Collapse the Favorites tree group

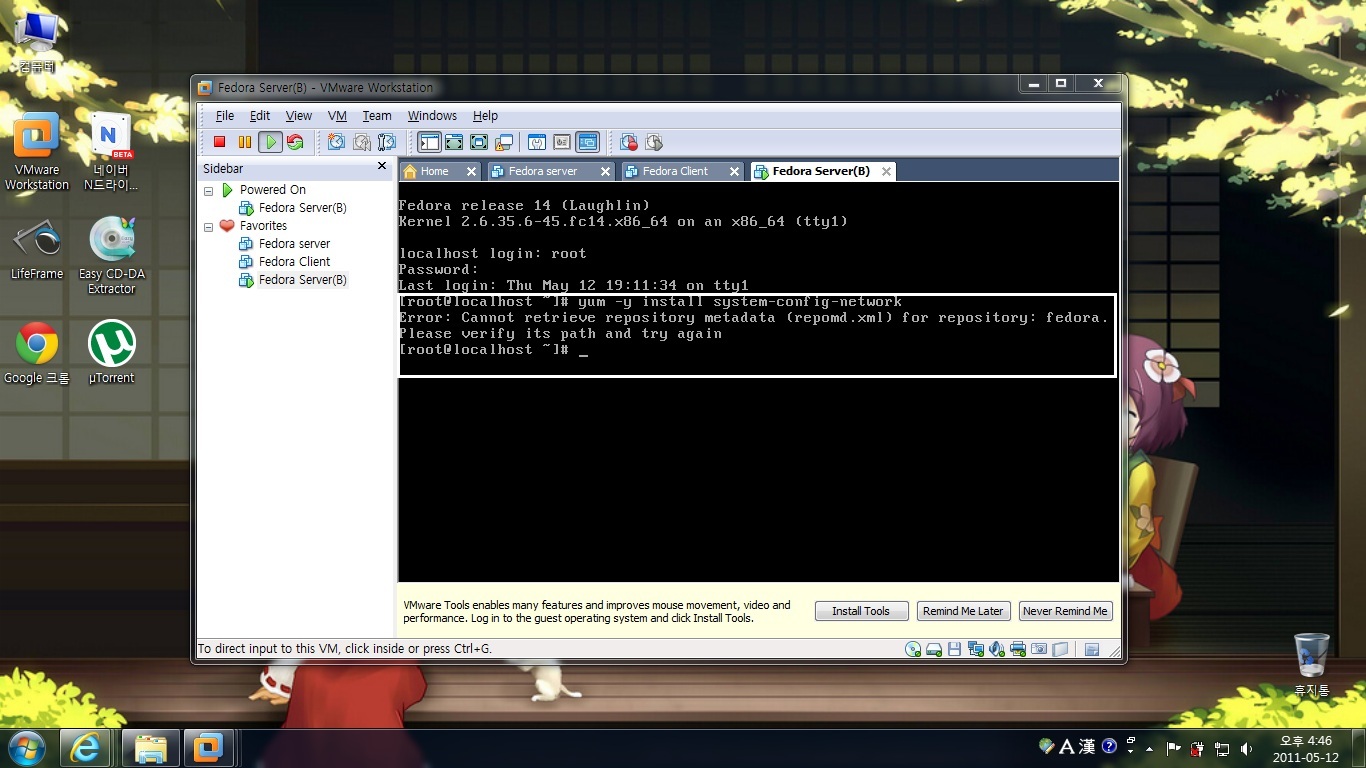pos(208,227)
